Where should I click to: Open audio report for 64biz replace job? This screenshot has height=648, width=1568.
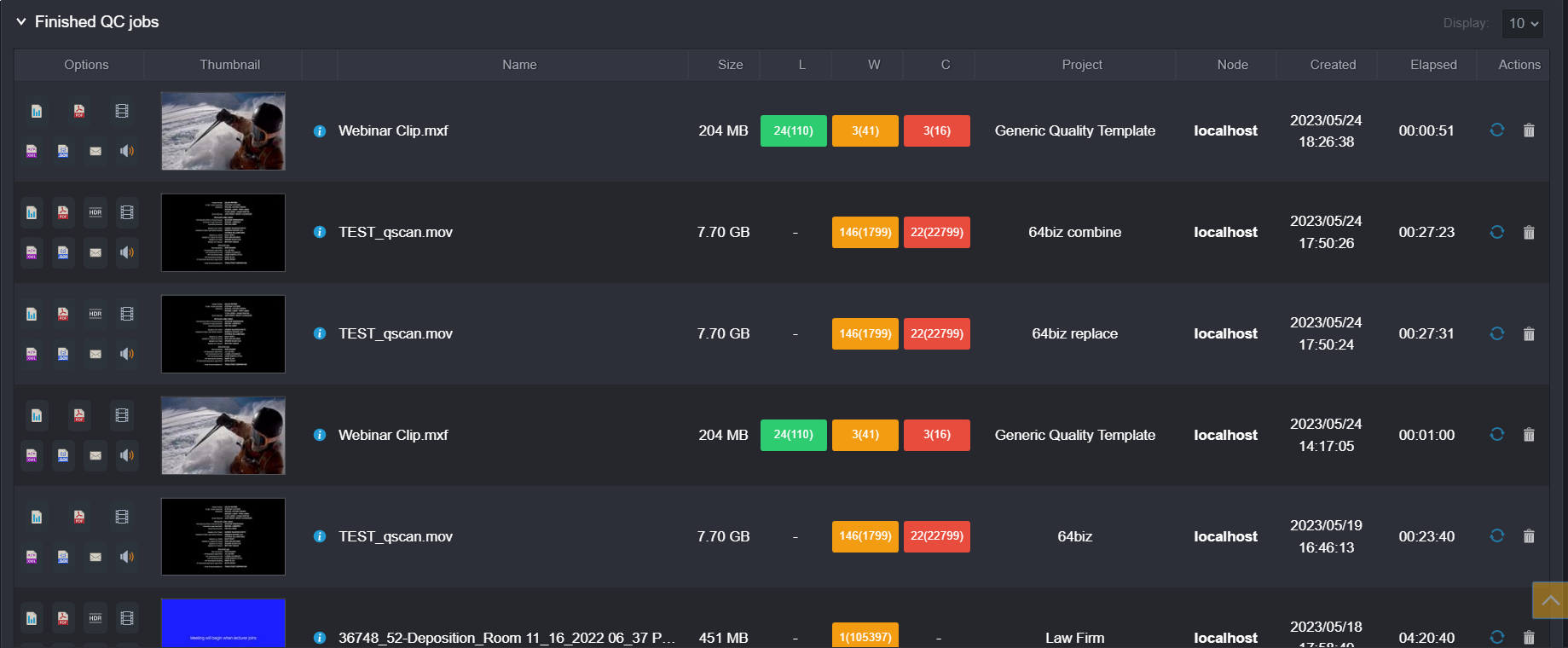click(x=127, y=354)
